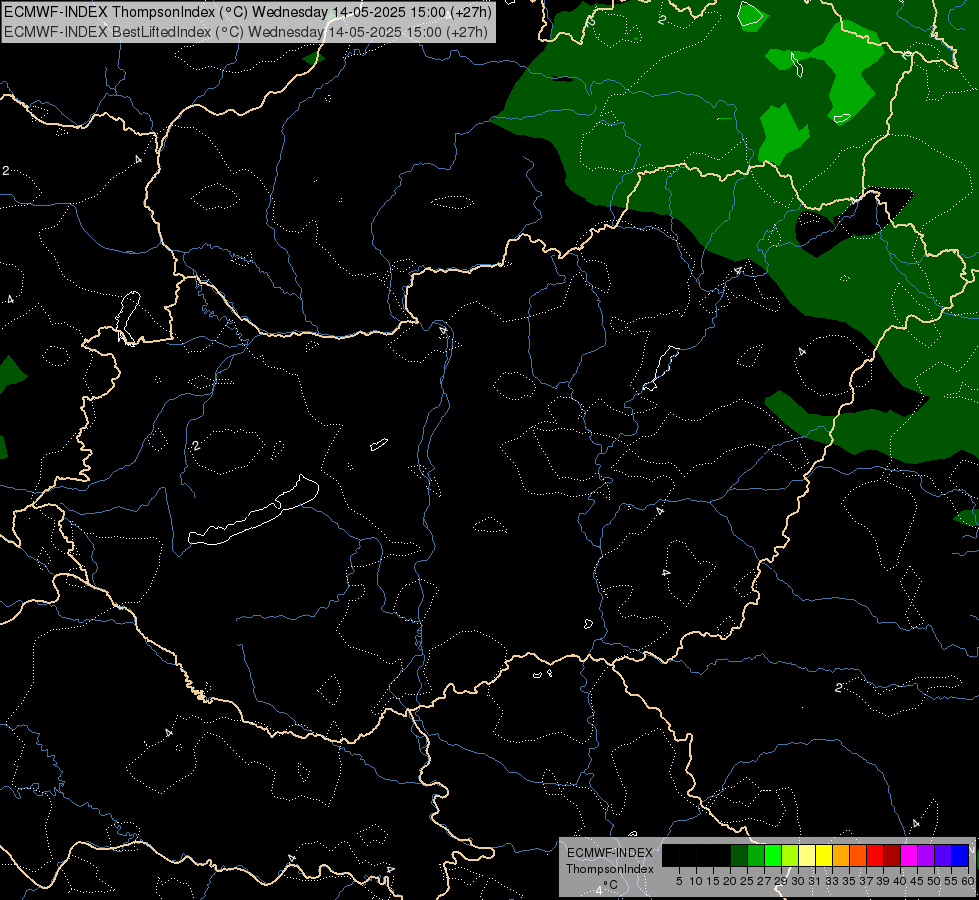Click the magenta 40–45 legend swatch
Screen dimensions: 979x900
pos(909,855)
